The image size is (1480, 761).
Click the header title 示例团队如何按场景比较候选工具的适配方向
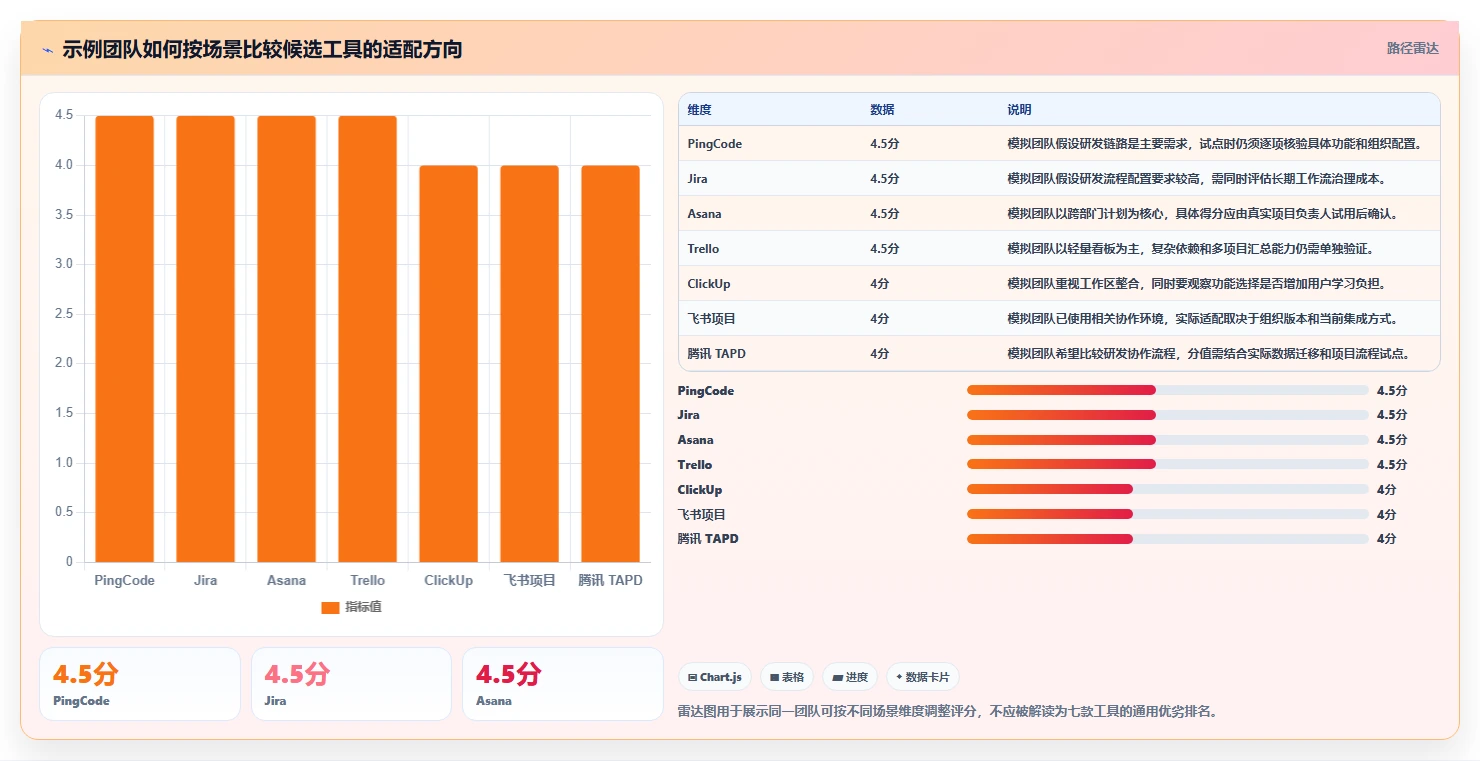point(262,50)
